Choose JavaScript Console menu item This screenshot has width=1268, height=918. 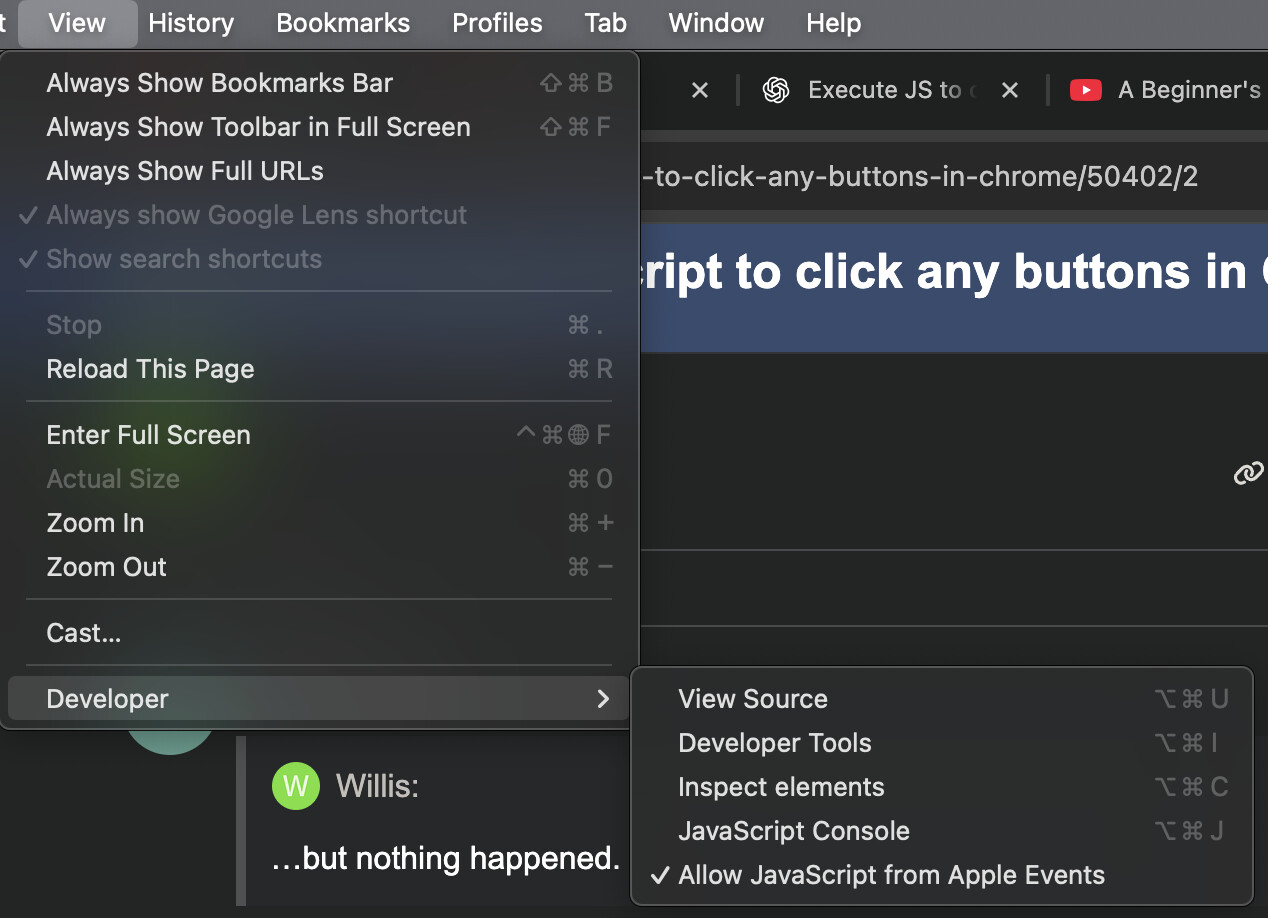pyautogui.click(x=794, y=831)
